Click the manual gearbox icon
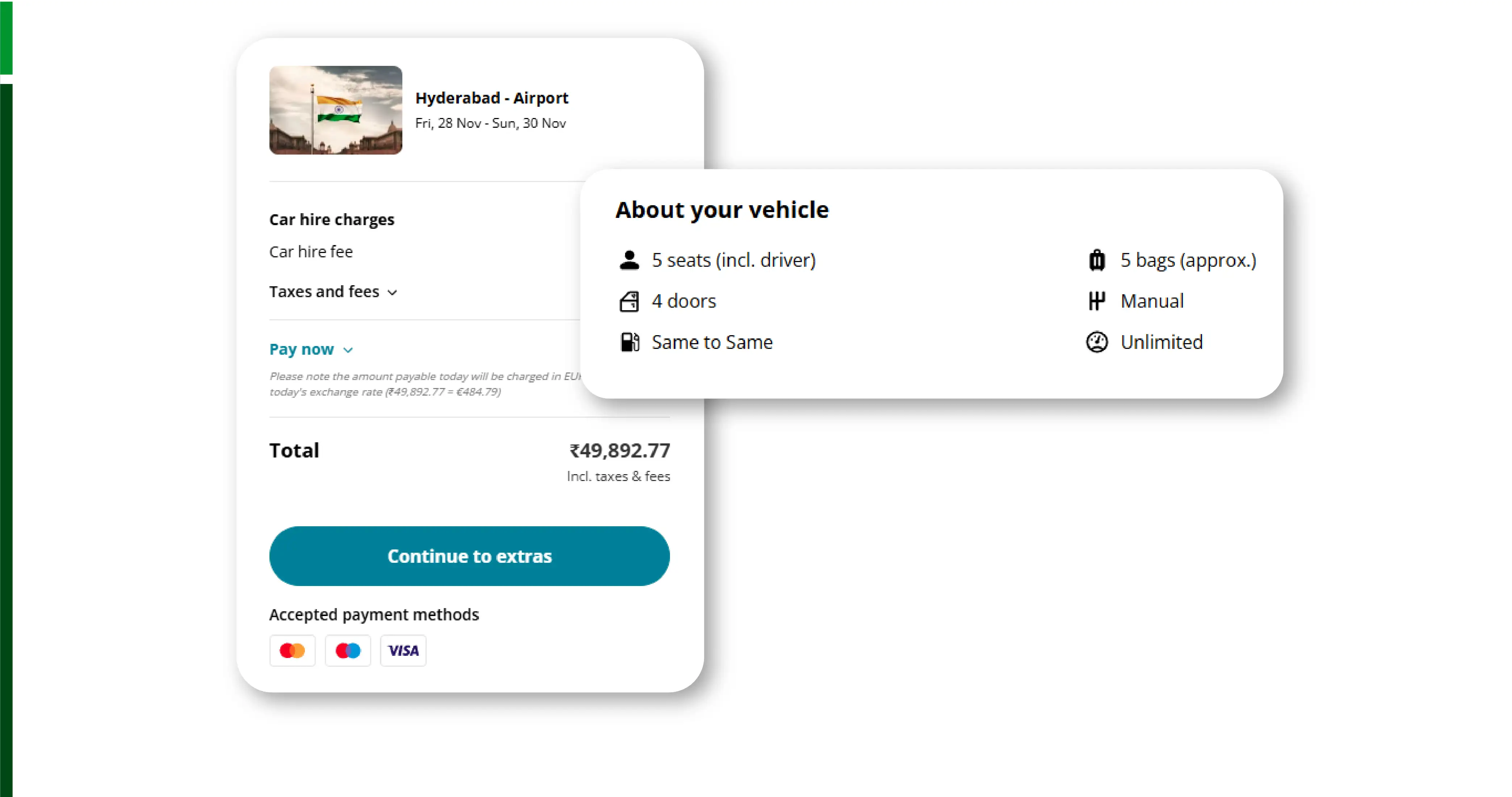The width and height of the screenshot is (1512, 797). 1097,301
